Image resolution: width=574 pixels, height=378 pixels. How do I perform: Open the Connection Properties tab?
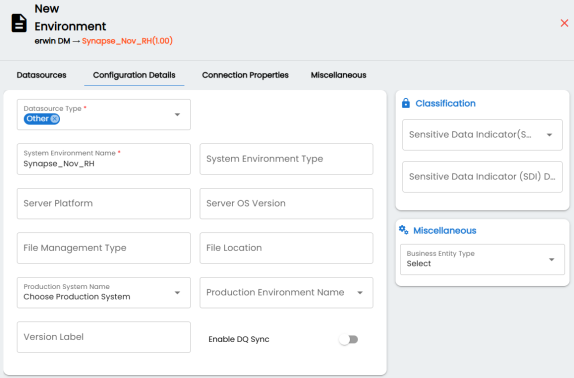pyautogui.click(x=245, y=75)
